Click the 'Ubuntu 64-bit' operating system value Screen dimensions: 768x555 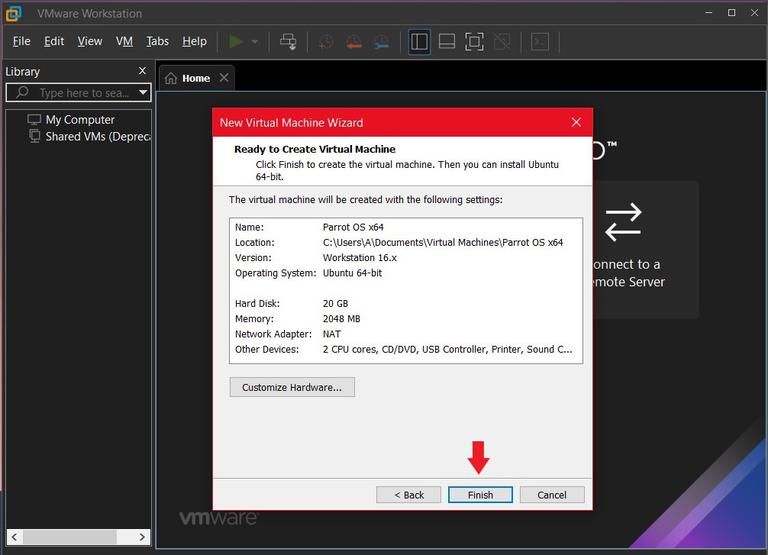pyautogui.click(x=352, y=273)
